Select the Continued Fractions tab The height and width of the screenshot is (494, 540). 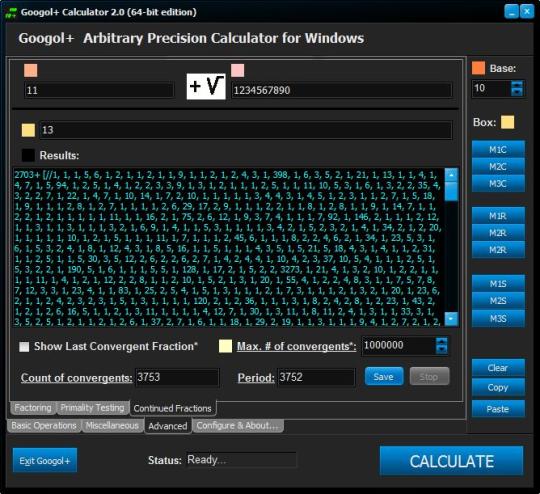173,408
